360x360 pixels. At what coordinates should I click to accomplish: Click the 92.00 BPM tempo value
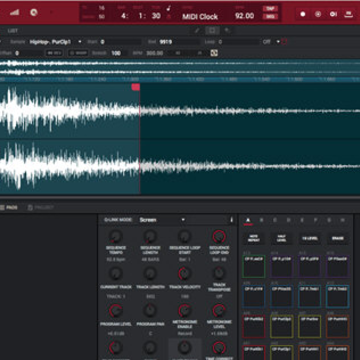click(x=244, y=16)
